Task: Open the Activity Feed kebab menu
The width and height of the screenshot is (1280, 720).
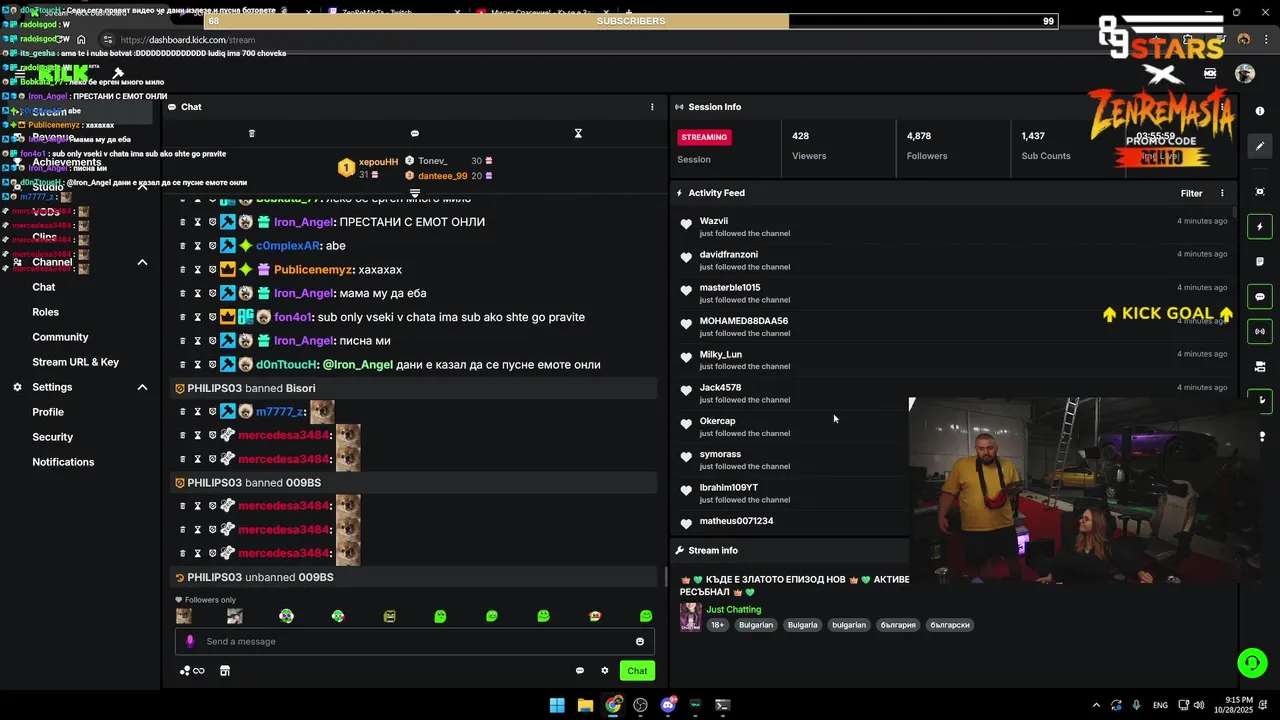Action: tap(1222, 193)
